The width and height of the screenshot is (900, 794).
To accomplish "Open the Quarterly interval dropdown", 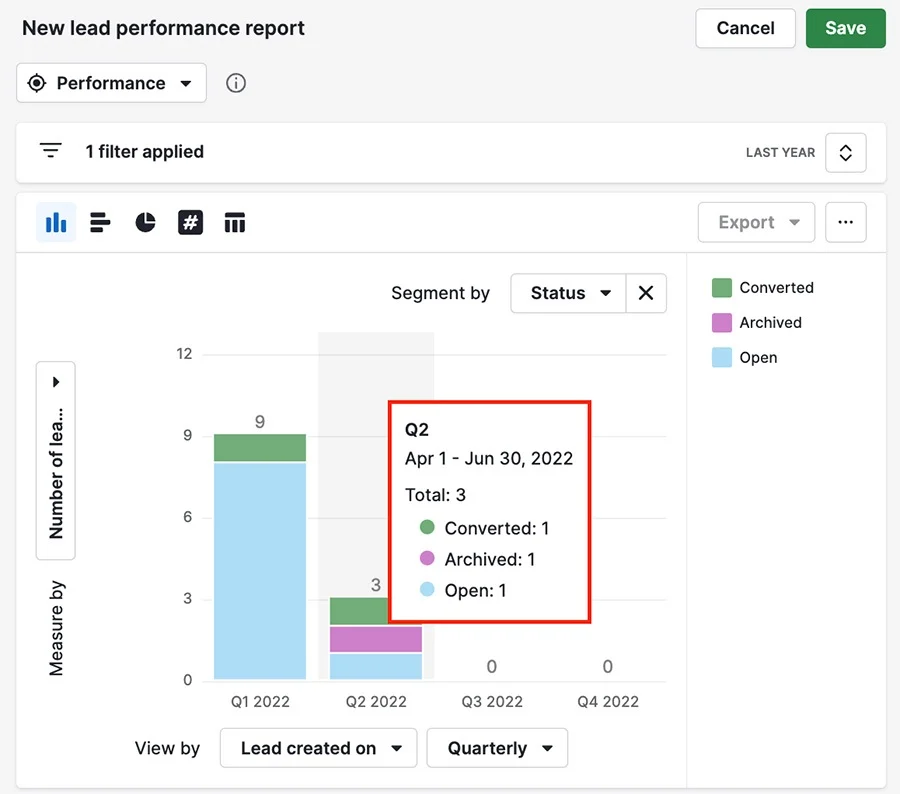I will (x=497, y=748).
